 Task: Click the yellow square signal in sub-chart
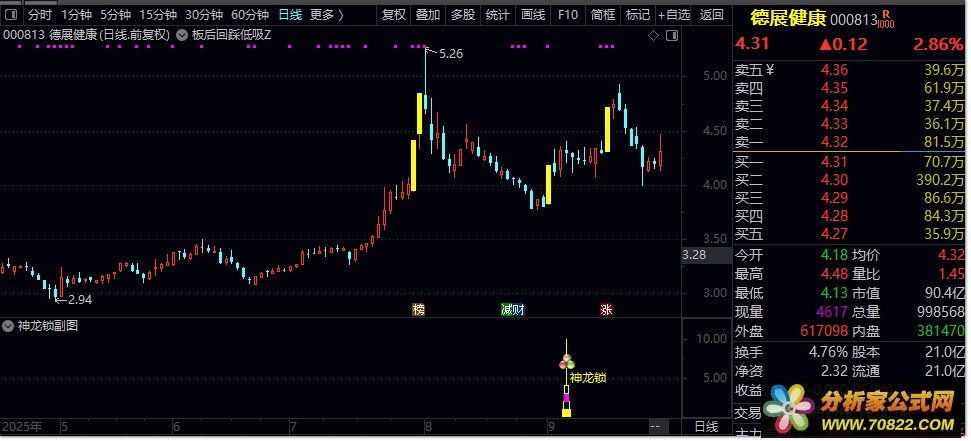pyautogui.click(x=566, y=413)
